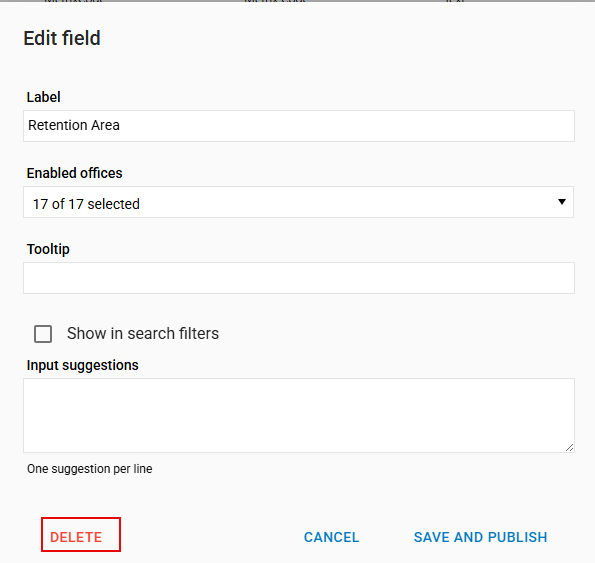Click the 'Show in search filters' label text
Viewport: 595px width, 563px height.
[143, 333]
